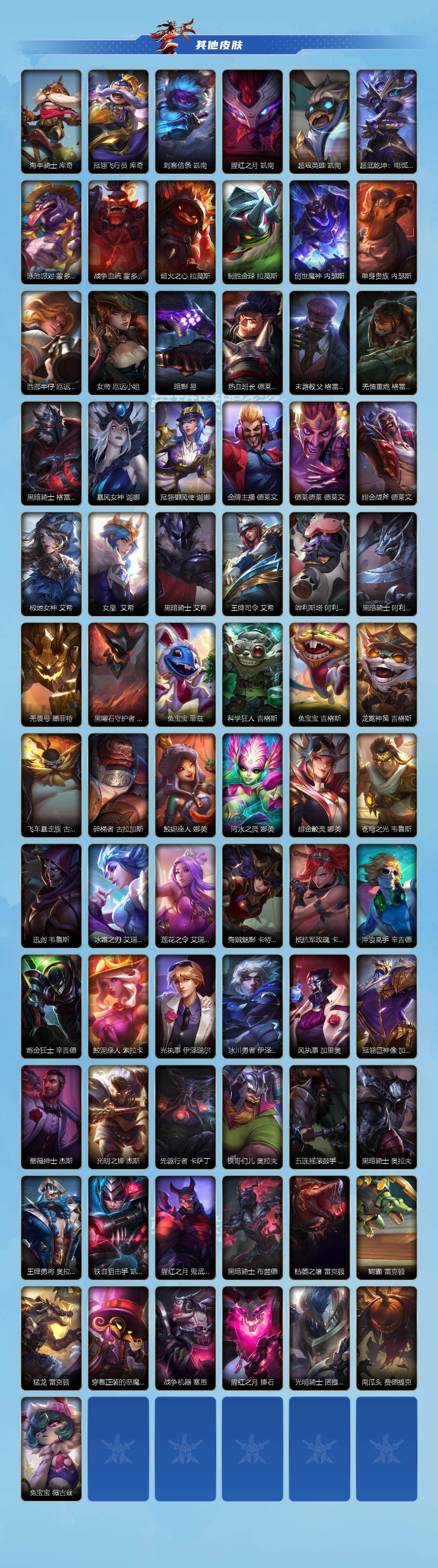Select the 海牛骑士 库奇 skin card

click(51, 122)
